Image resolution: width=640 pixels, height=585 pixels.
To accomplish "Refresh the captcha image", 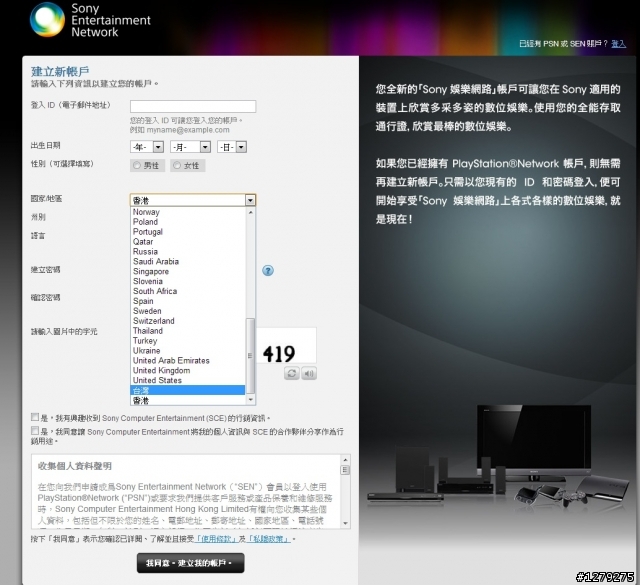I will pos(291,373).
